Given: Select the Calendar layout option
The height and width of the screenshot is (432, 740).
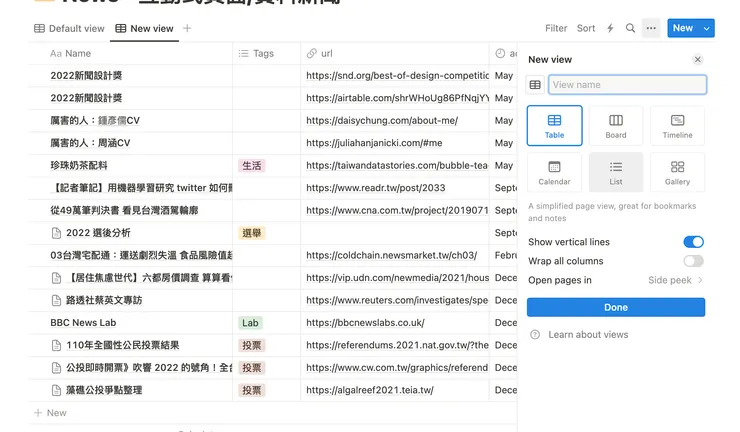Looking at the screenshot, I should (x=555, y=172).
